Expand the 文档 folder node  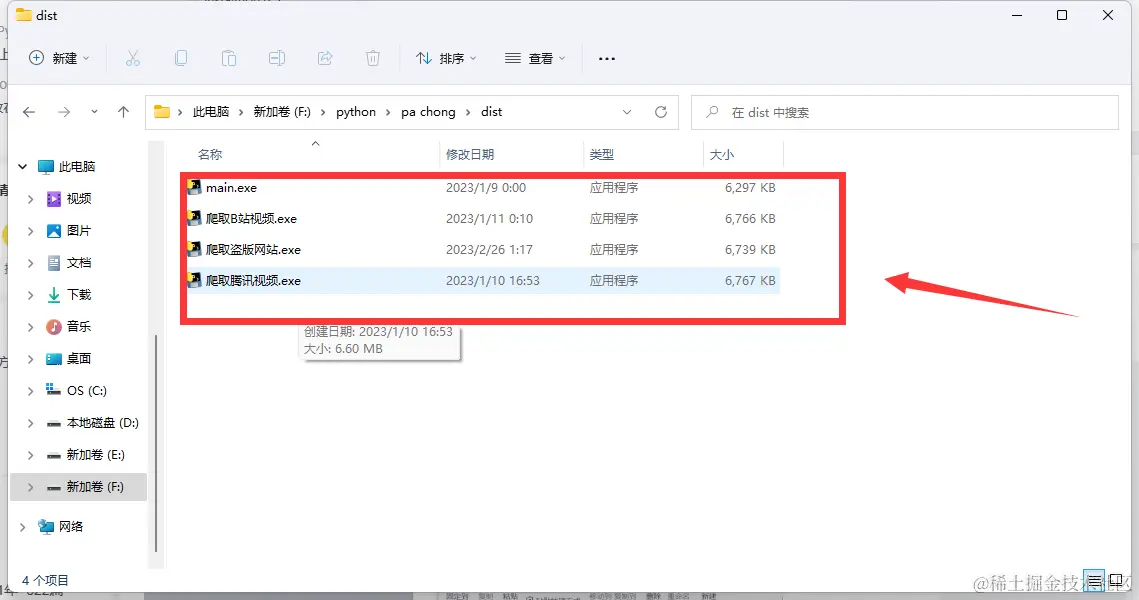[31, 263]
